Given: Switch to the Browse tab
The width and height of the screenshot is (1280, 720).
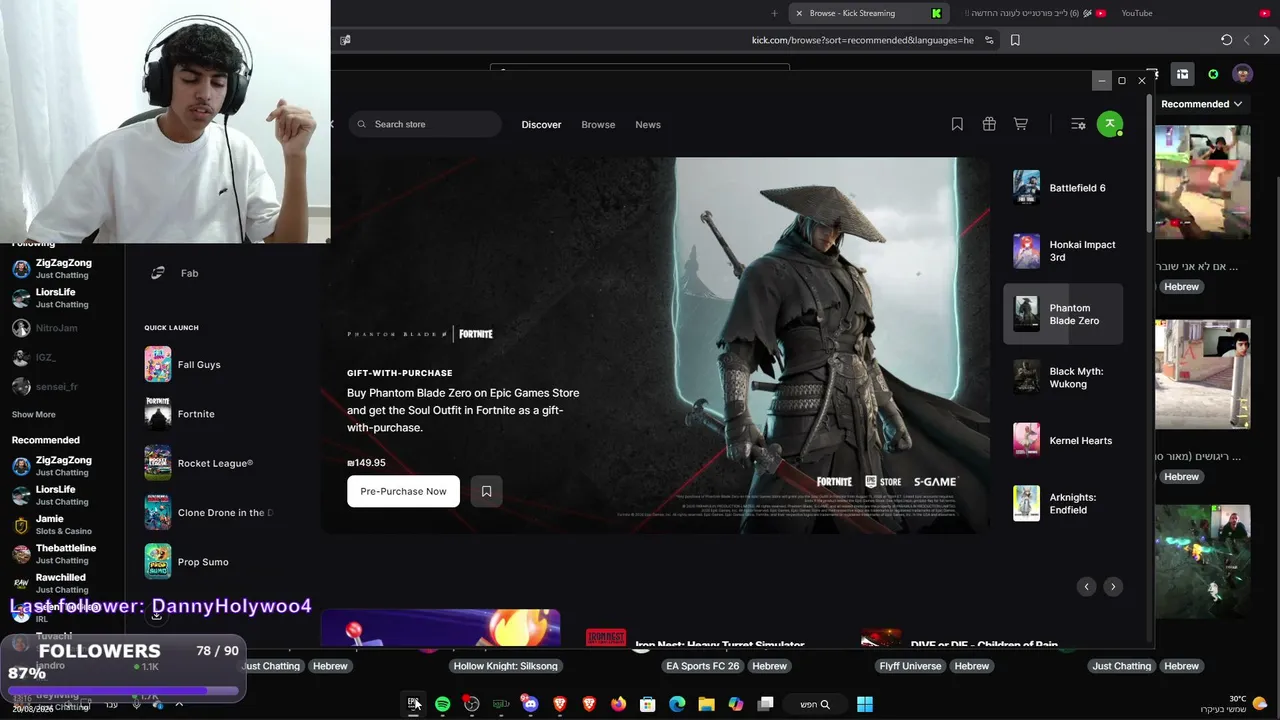Looking at the screenshot, I should point(598,125).
